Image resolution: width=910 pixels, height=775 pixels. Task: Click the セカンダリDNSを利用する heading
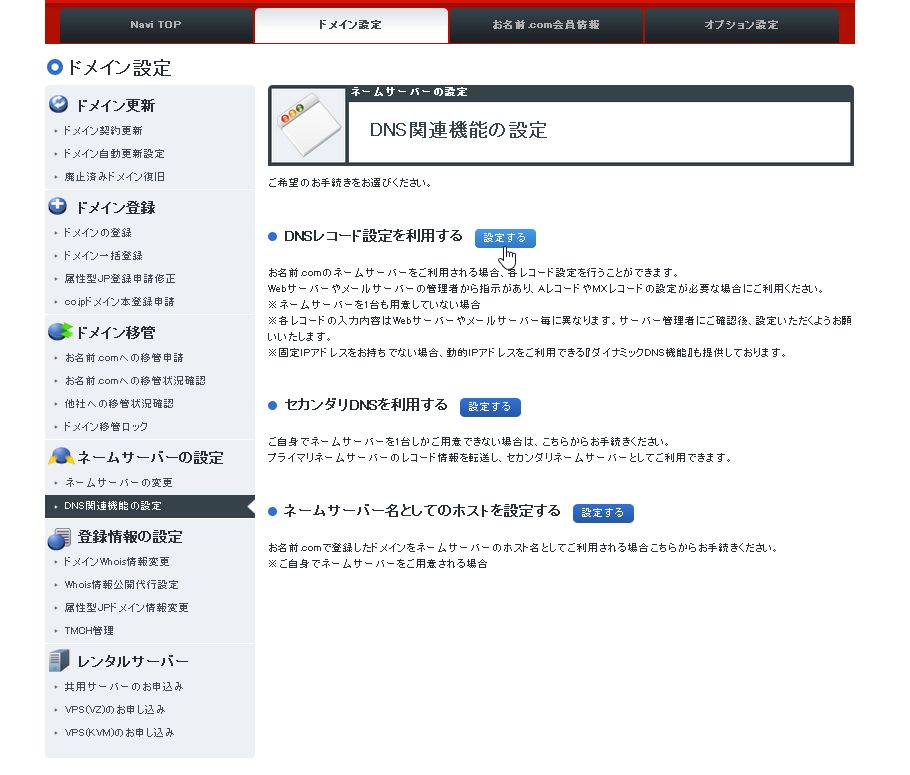[366, 405]
